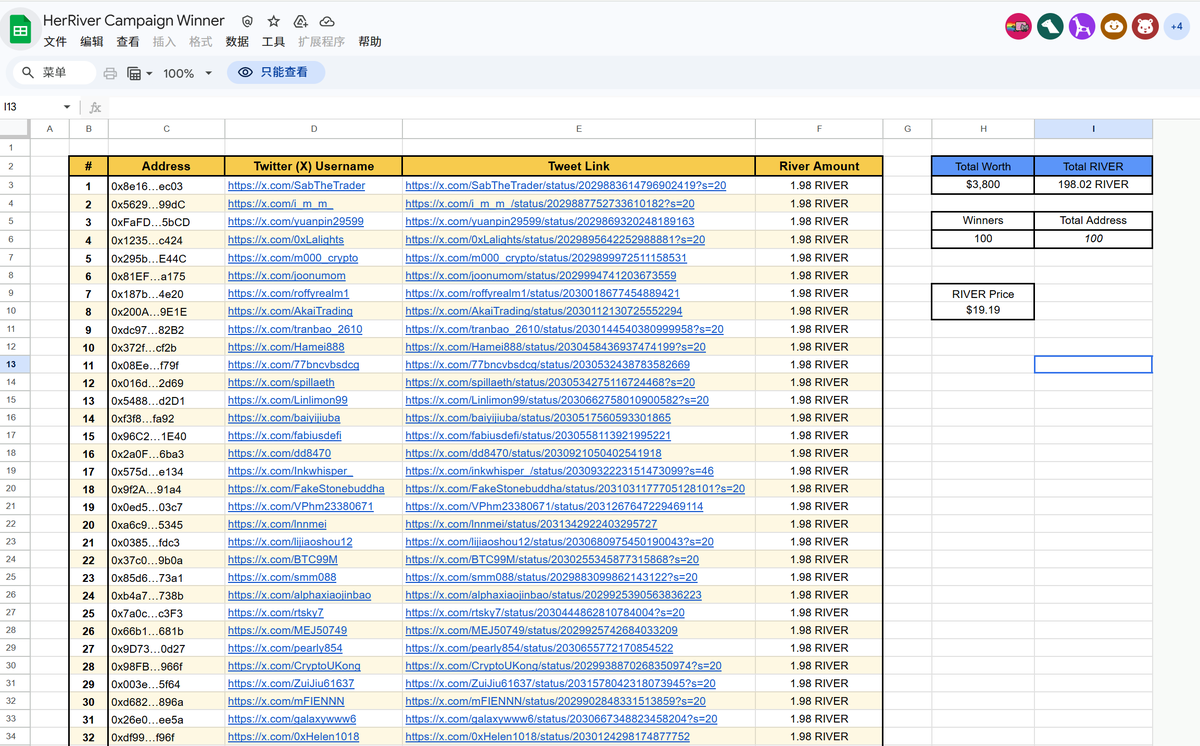Click the nyan cat viewer avatar
The image size is (1200, 746).
[1018, 27]
